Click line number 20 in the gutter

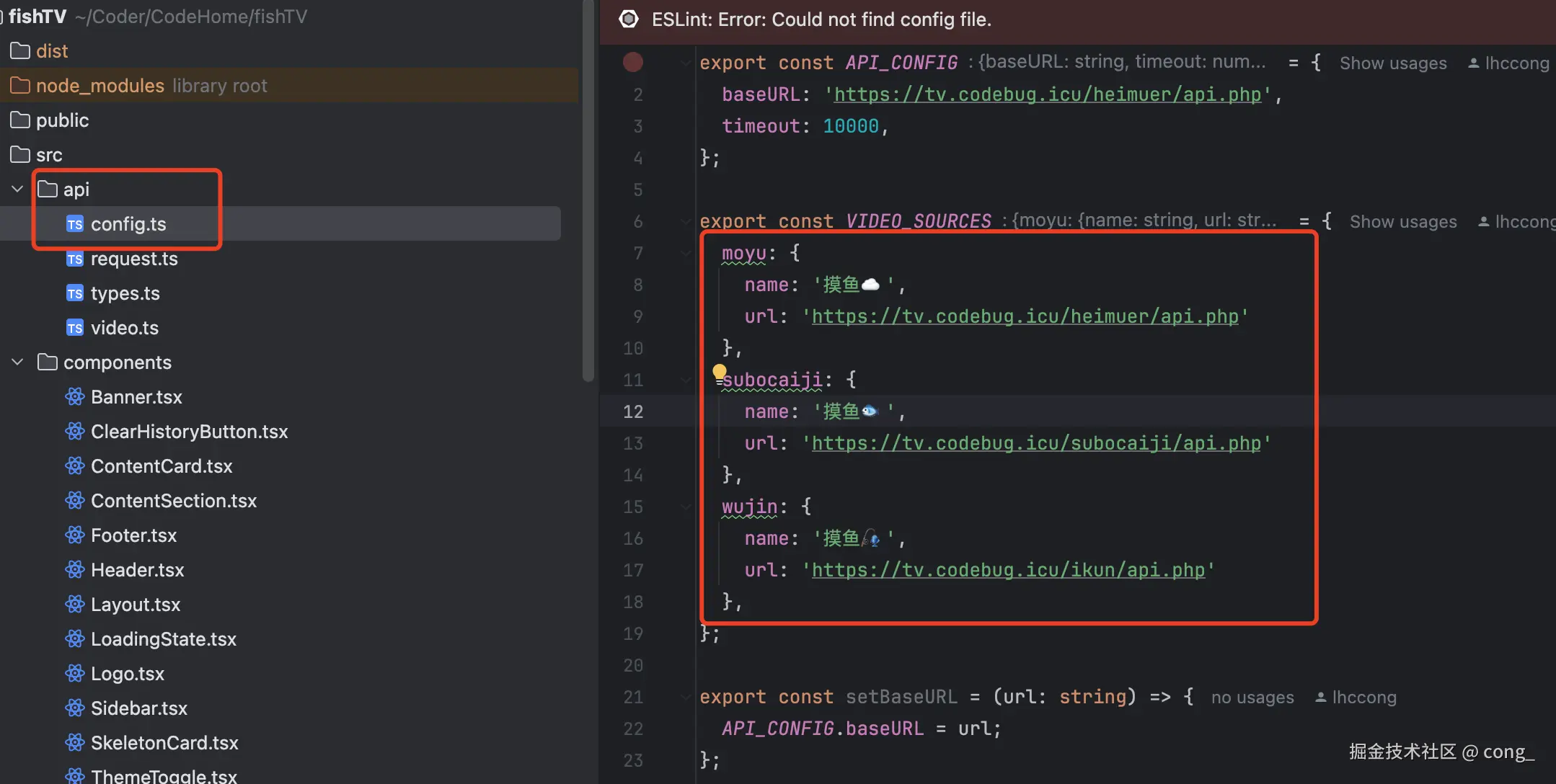point(632,665)
